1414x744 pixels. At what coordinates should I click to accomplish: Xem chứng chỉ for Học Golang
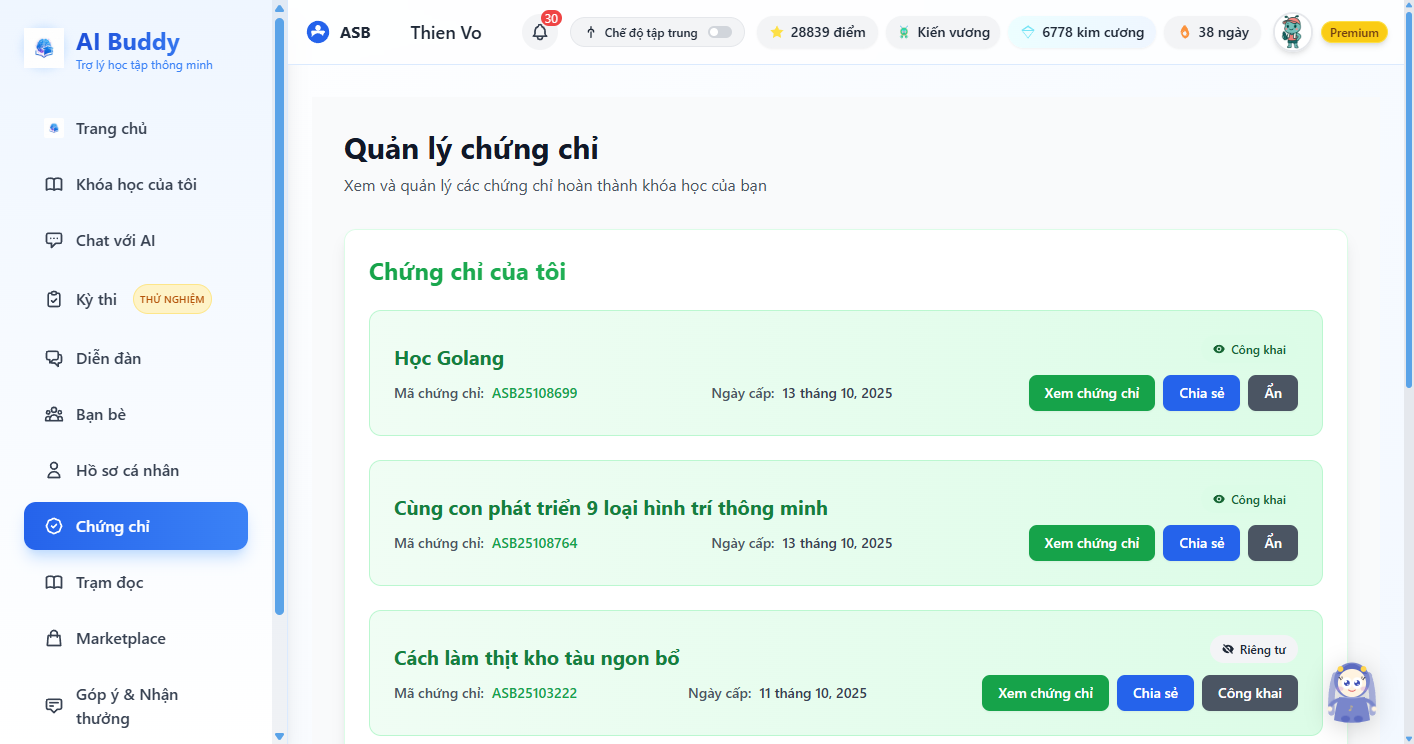[1092, 393]
